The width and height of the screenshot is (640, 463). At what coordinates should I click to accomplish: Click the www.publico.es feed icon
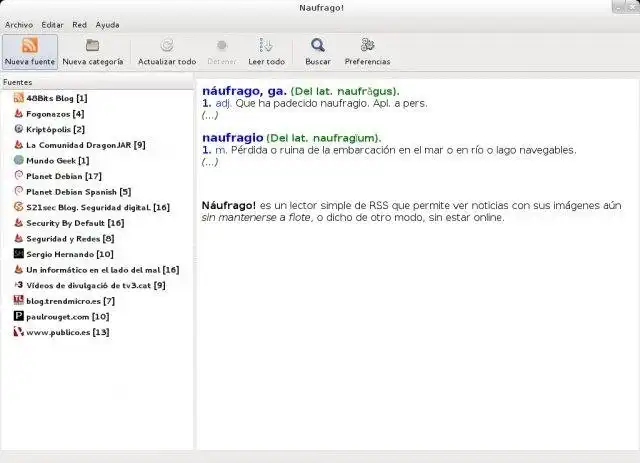[x=19, y=332]
